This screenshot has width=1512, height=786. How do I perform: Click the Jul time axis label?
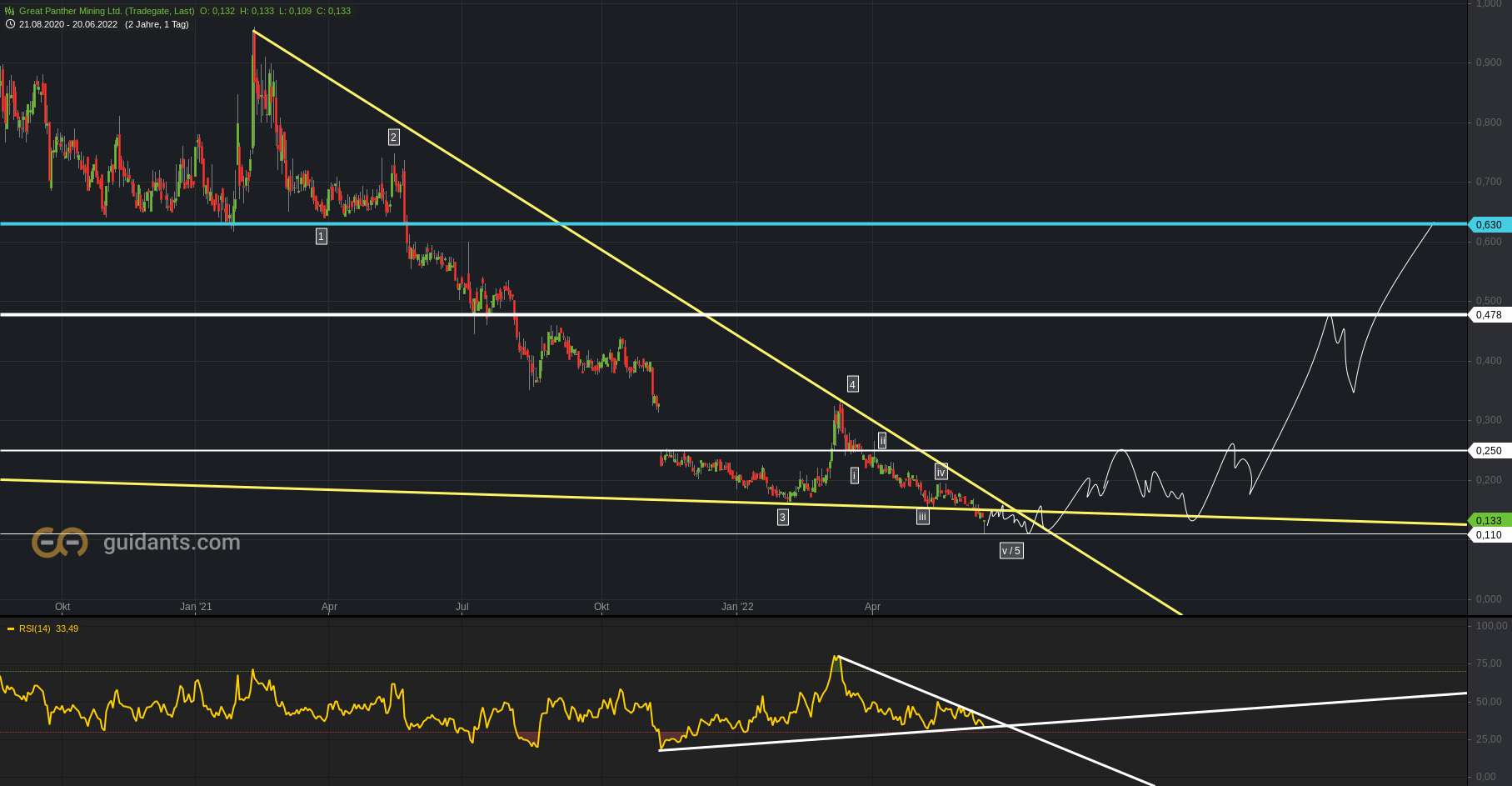point(462,607)
